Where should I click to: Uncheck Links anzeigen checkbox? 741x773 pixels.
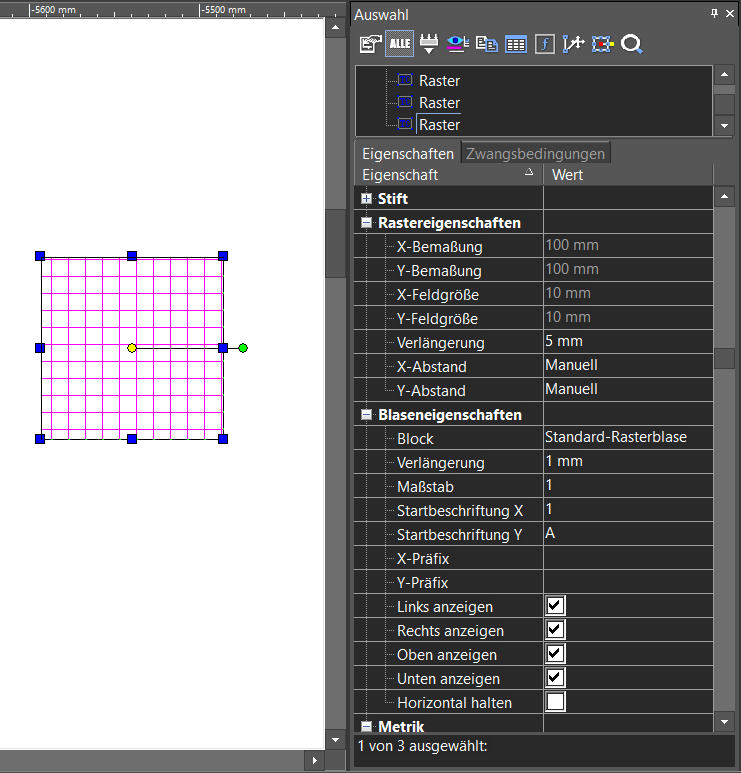555,605
